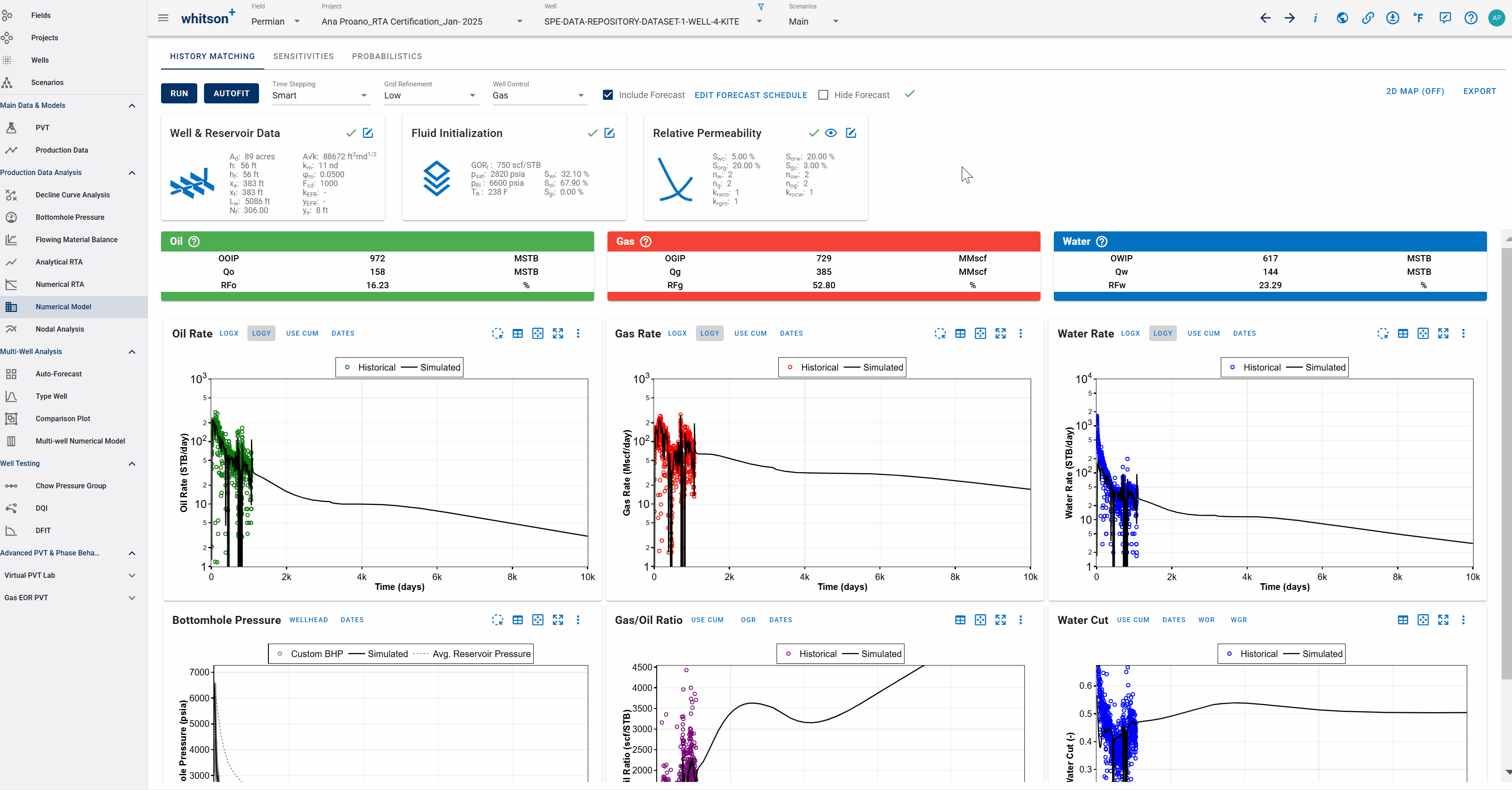Screen dimensions: 1512x790
Task: Open Gas summary help icon
Action: point(646,241)
